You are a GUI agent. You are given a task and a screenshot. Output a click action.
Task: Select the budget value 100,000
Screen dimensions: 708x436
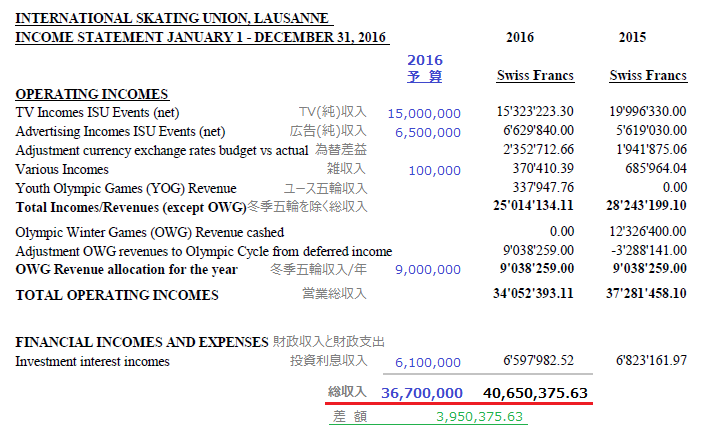point(435,171)
